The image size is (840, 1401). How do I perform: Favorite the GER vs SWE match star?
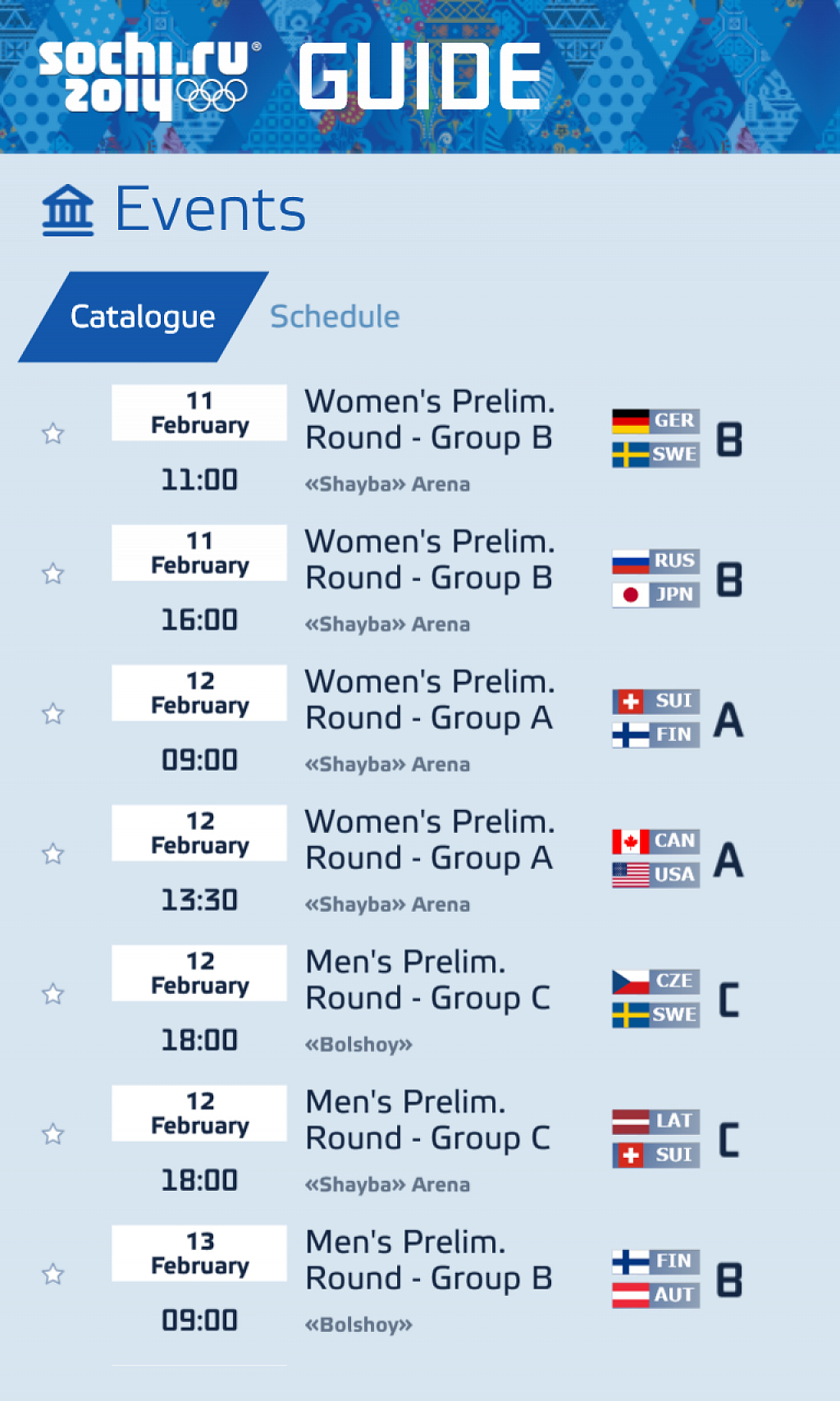click(x=53, y=433)
